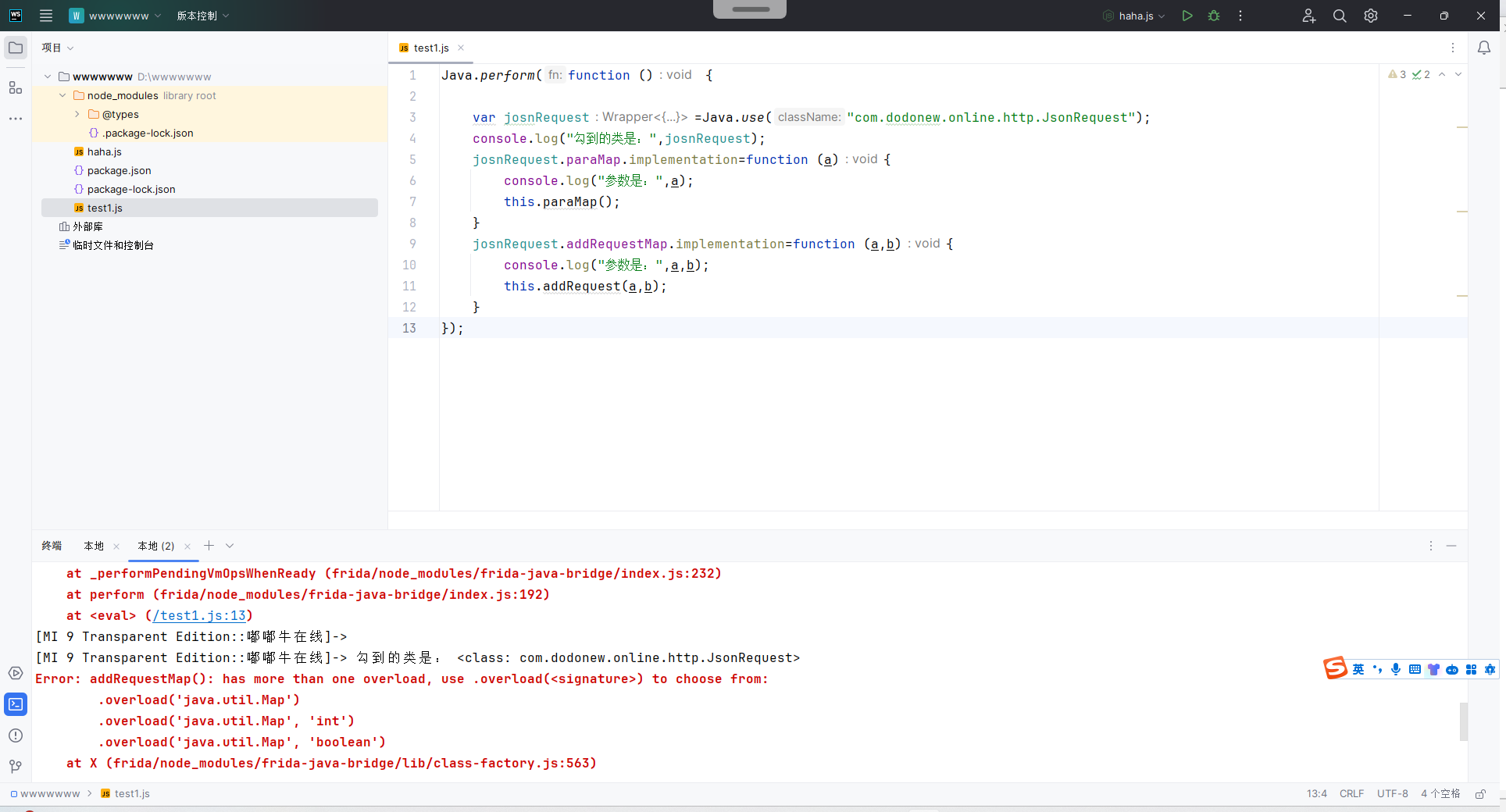Click terminal vertical scrollbar thumb
The width and height of the screenshot is (1506, 812).
(1463, 721)
